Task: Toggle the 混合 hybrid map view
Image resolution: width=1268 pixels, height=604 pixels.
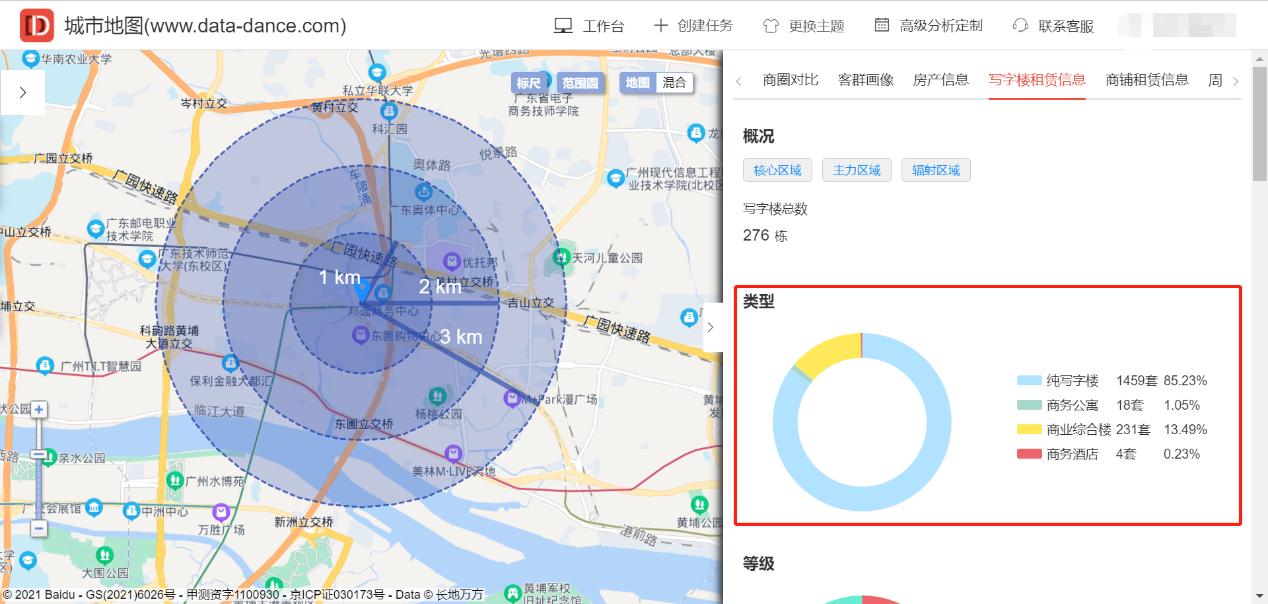Action: coord(674,84)
